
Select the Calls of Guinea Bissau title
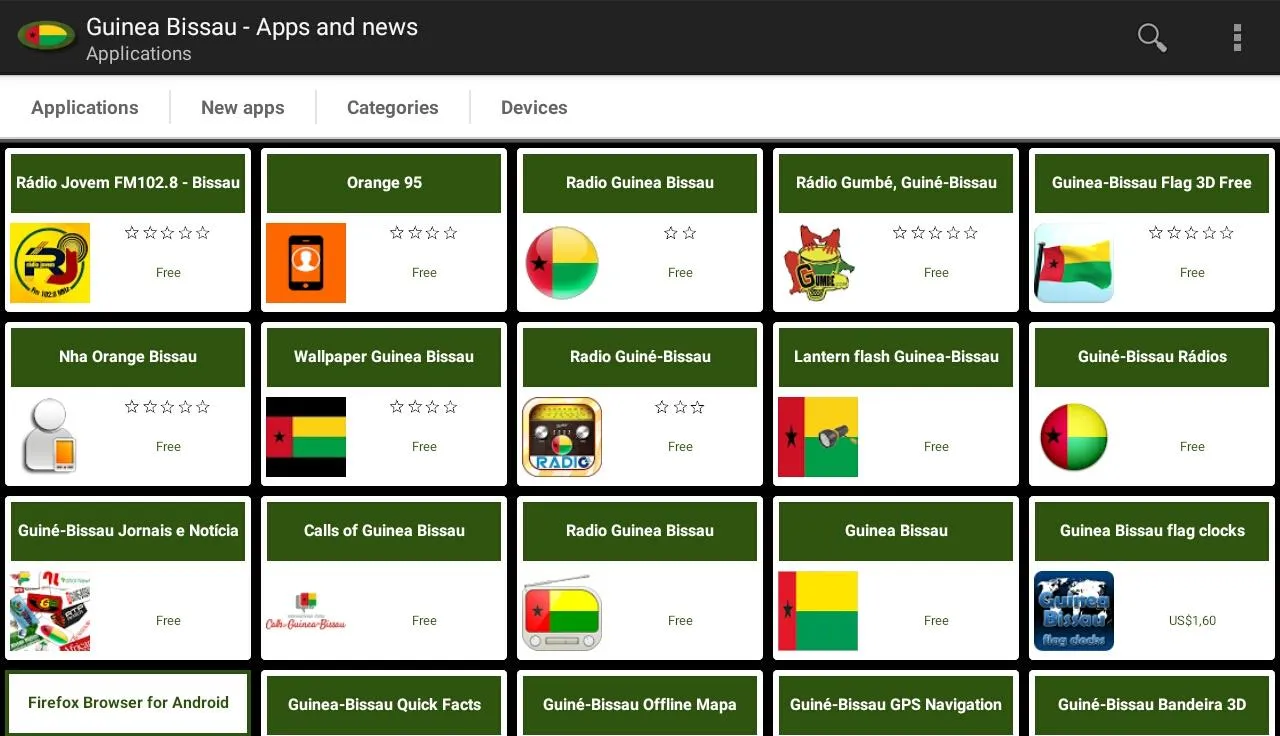coord(384,531)
